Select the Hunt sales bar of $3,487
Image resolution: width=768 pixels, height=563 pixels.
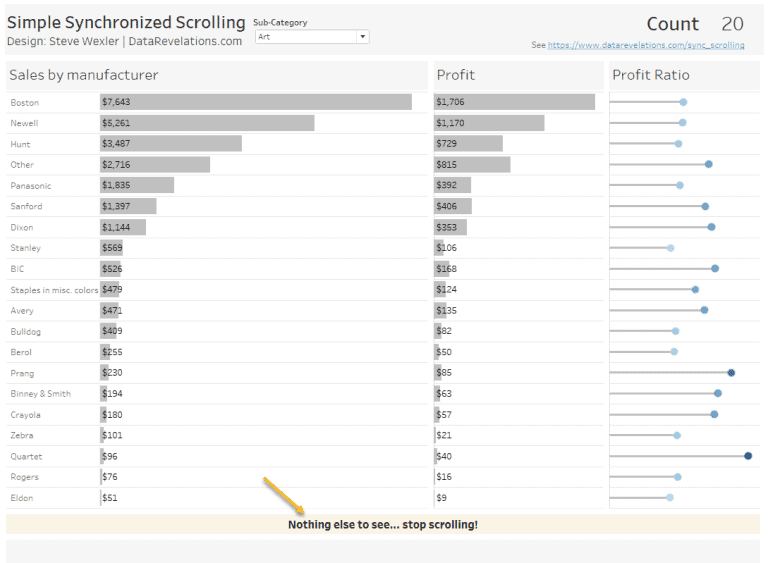point(171,144)
